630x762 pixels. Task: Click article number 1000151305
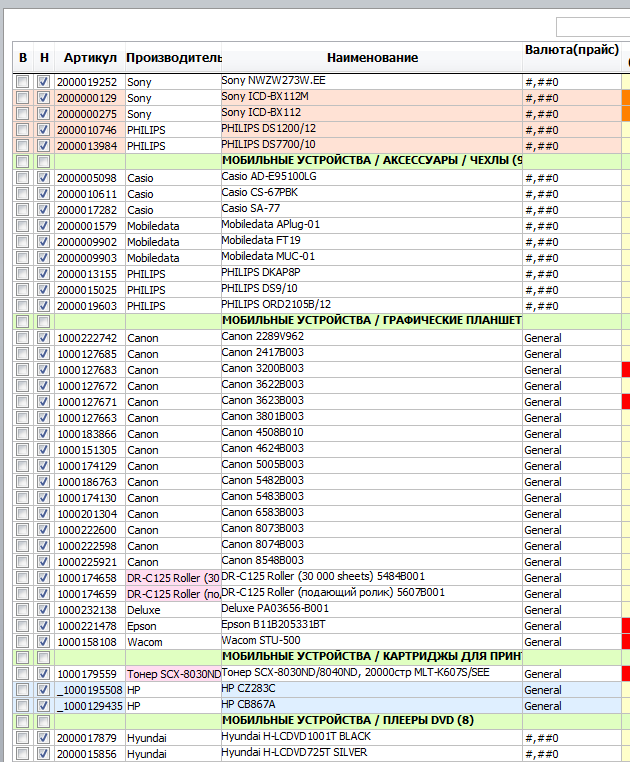87,450
